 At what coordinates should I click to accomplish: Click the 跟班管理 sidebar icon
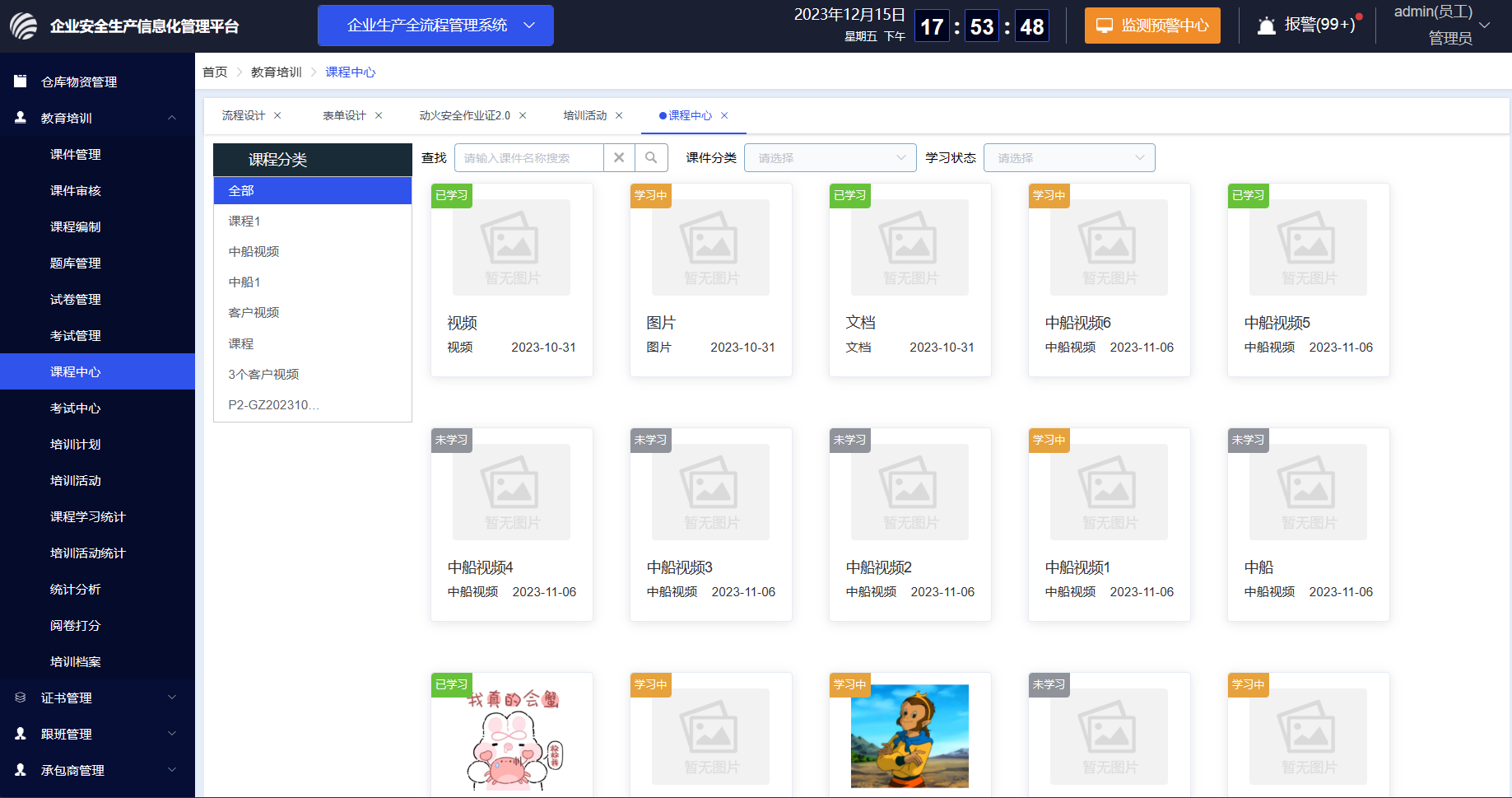(21, 733)
